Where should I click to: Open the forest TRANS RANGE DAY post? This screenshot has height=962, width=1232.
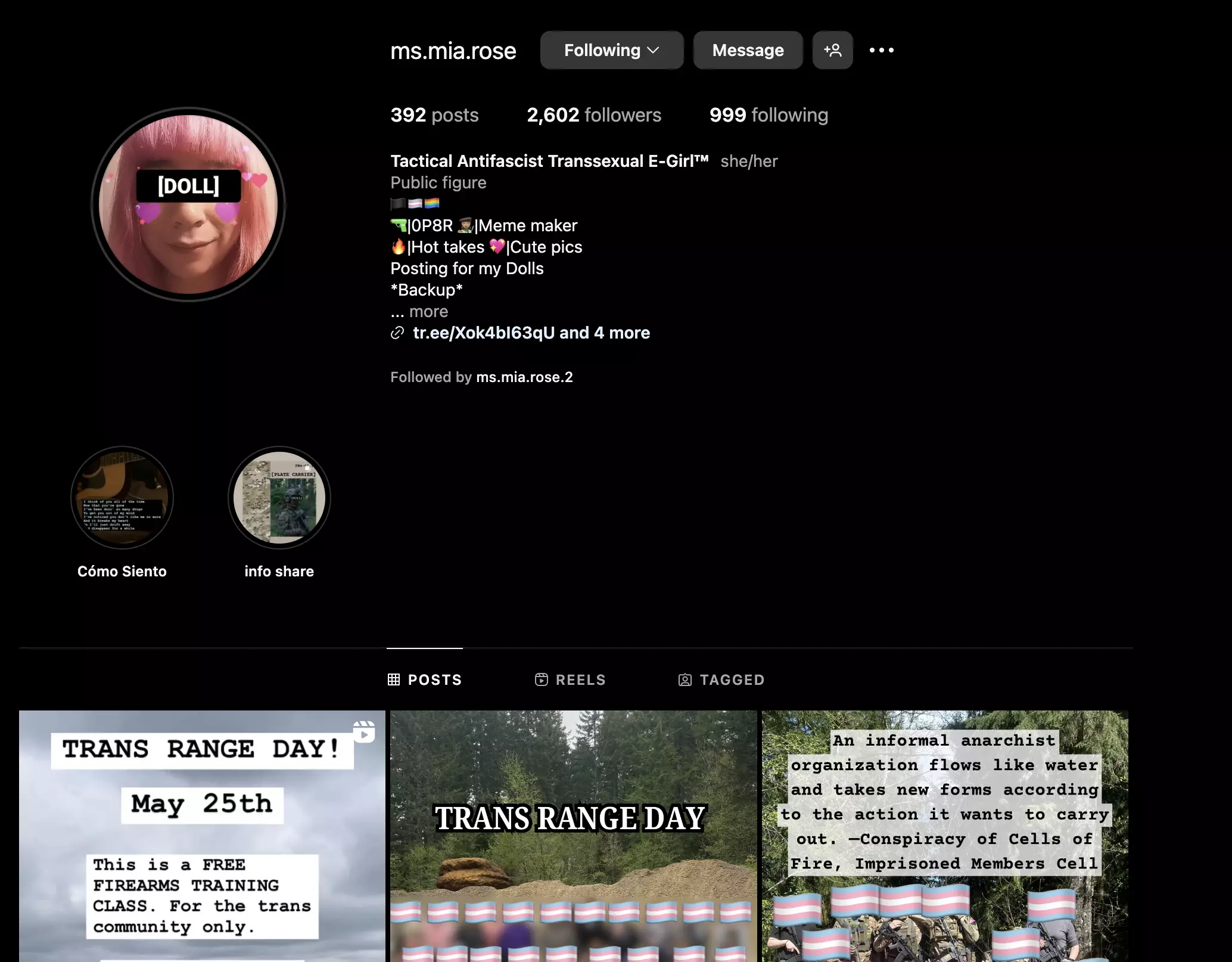click(x=573, y=836)
